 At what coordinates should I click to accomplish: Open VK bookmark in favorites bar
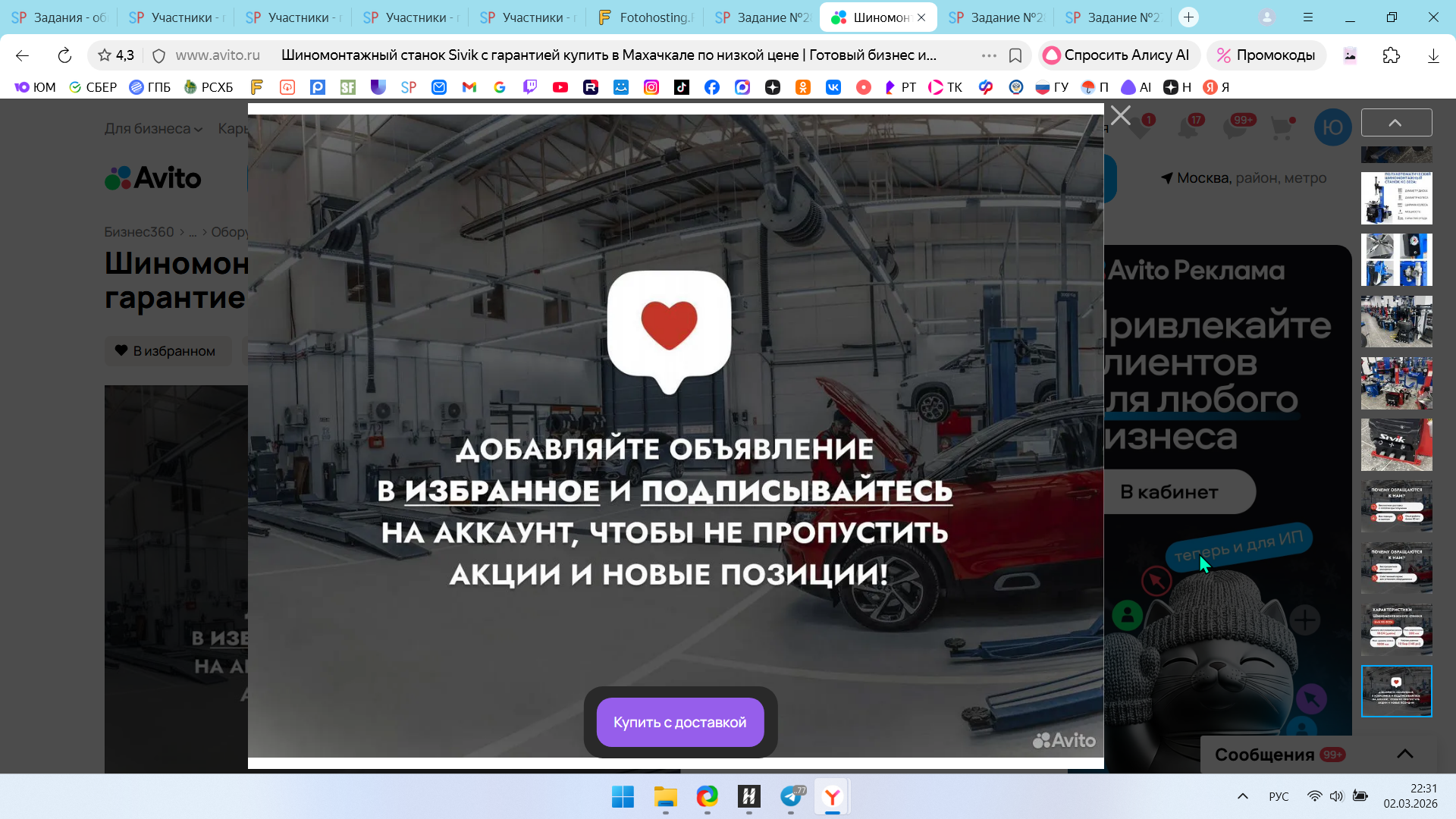pyautogui.click(x=833, y=87)
